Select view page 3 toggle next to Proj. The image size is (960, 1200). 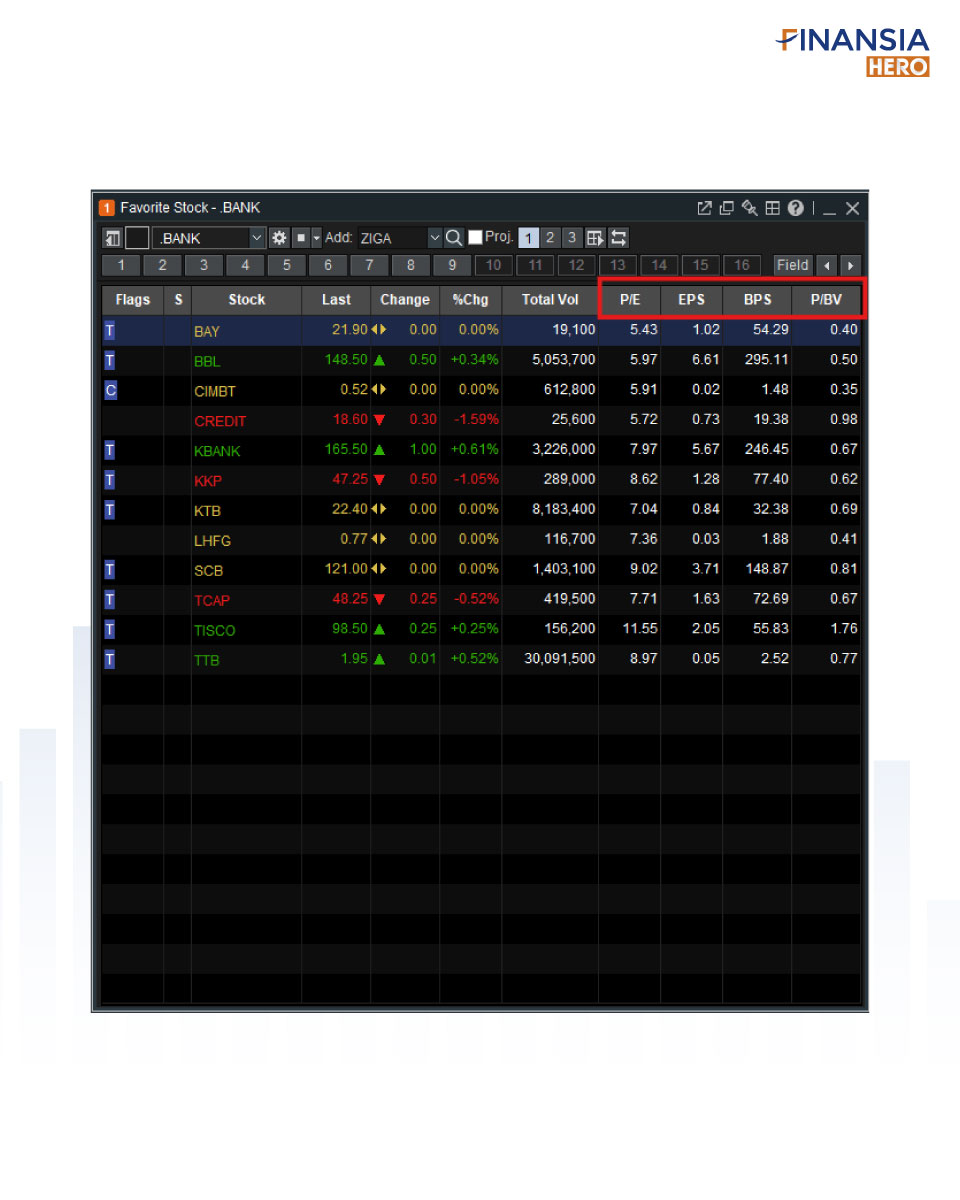coord(571,238)
